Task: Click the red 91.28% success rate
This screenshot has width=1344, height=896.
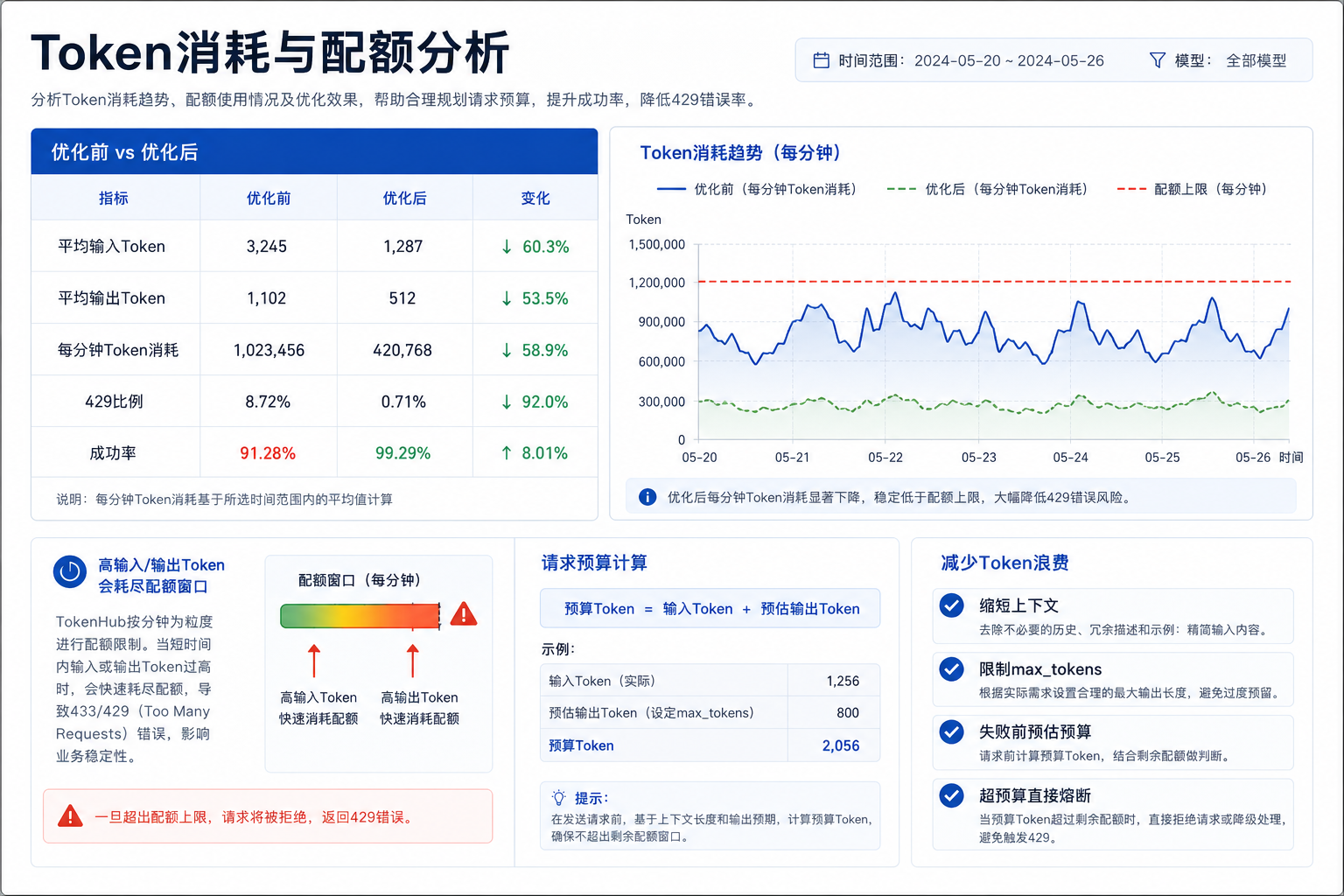Action: point(268,453)
